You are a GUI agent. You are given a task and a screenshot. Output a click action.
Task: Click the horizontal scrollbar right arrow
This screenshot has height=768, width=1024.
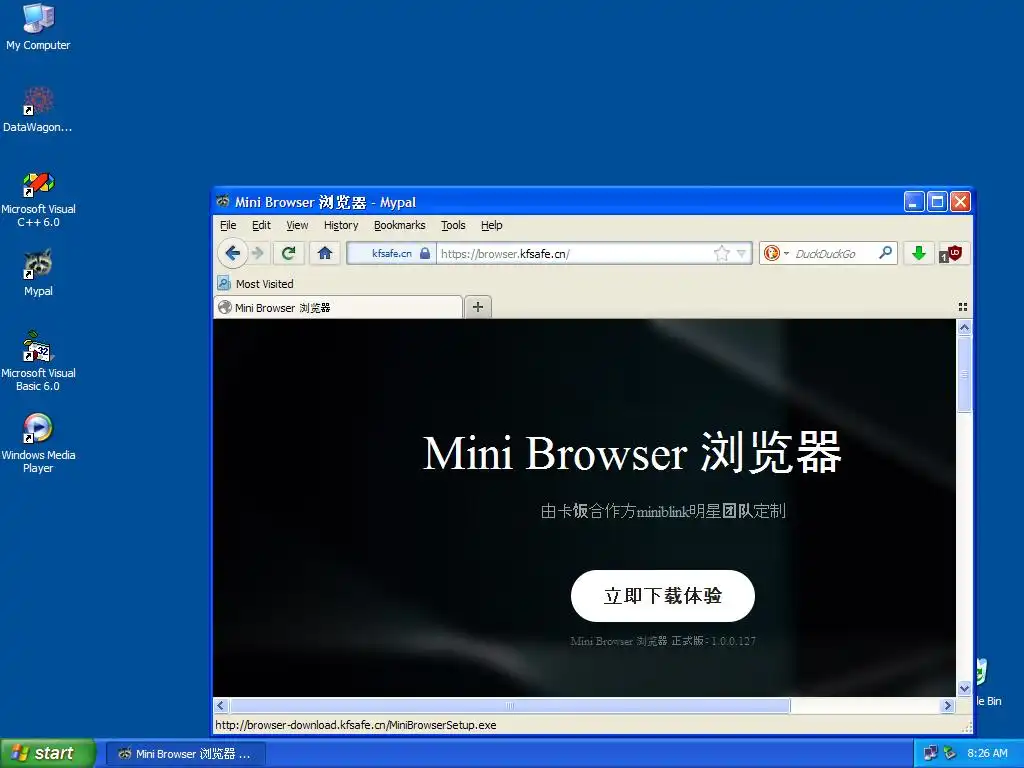948,705
